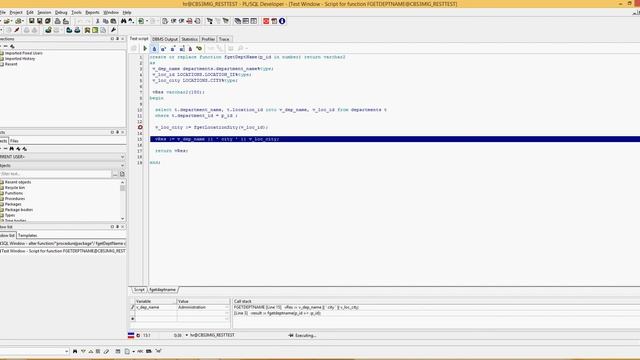Click the highlighted Run button in the debug toolbar
This screenshot has width=640, height=360.
154,49
